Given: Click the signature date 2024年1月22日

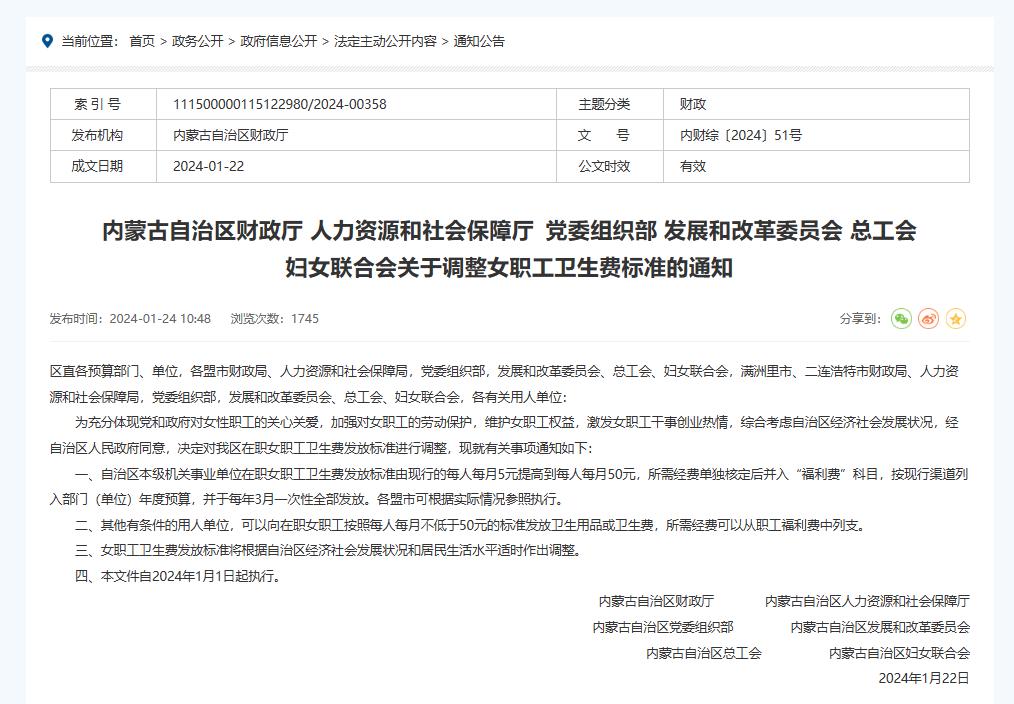Looking at the screenshot, I should click(x=924, y=678).
